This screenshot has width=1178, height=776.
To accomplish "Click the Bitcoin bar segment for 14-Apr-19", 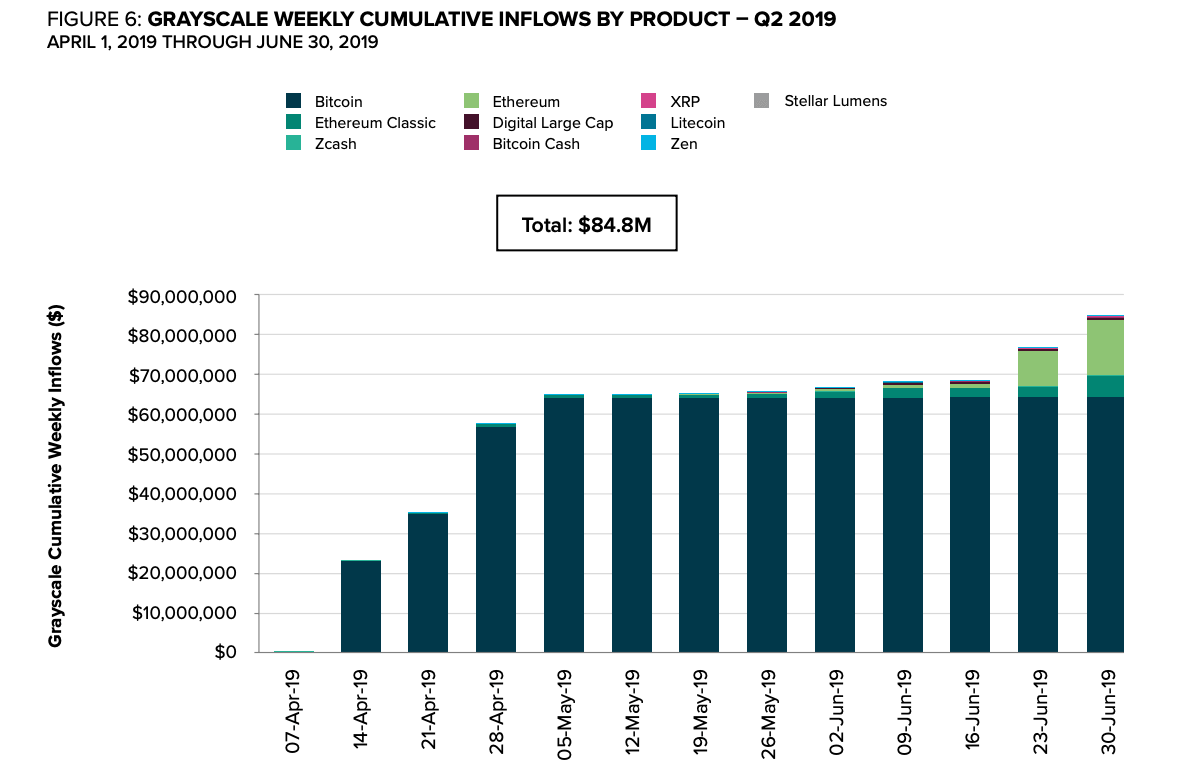I will click(x=361, y=606).
